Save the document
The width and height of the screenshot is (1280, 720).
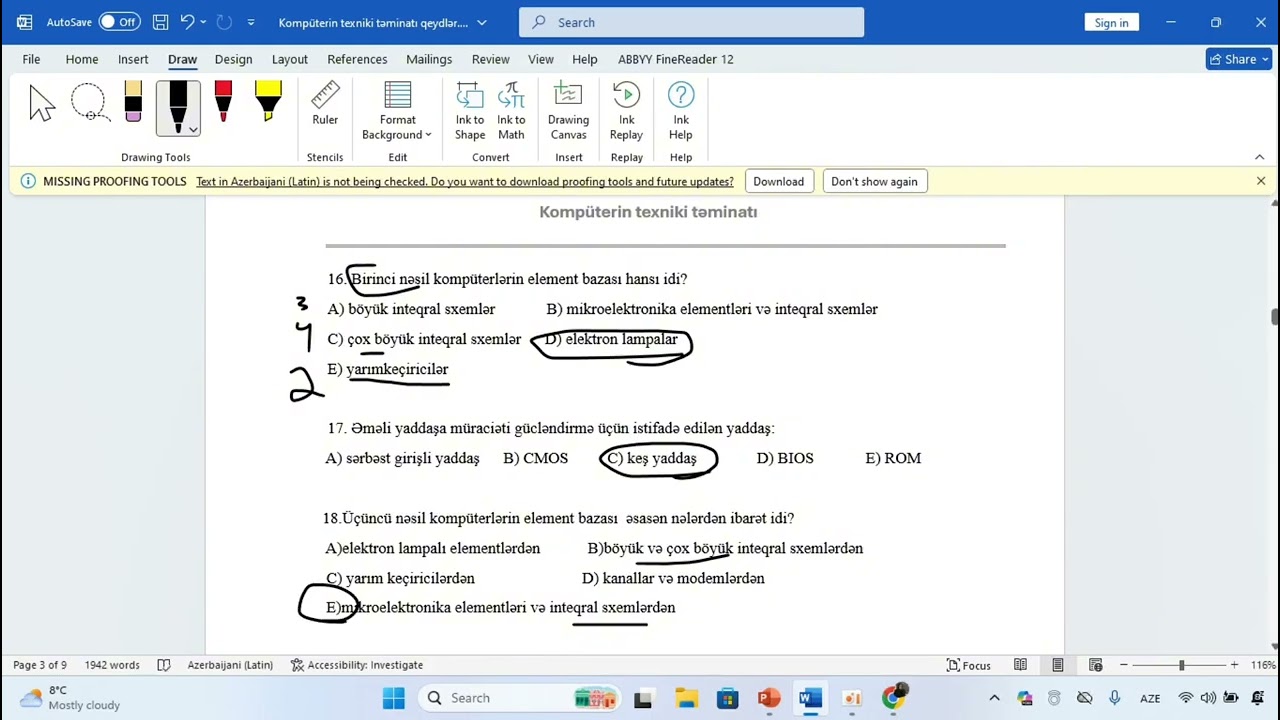pos(160,22)
